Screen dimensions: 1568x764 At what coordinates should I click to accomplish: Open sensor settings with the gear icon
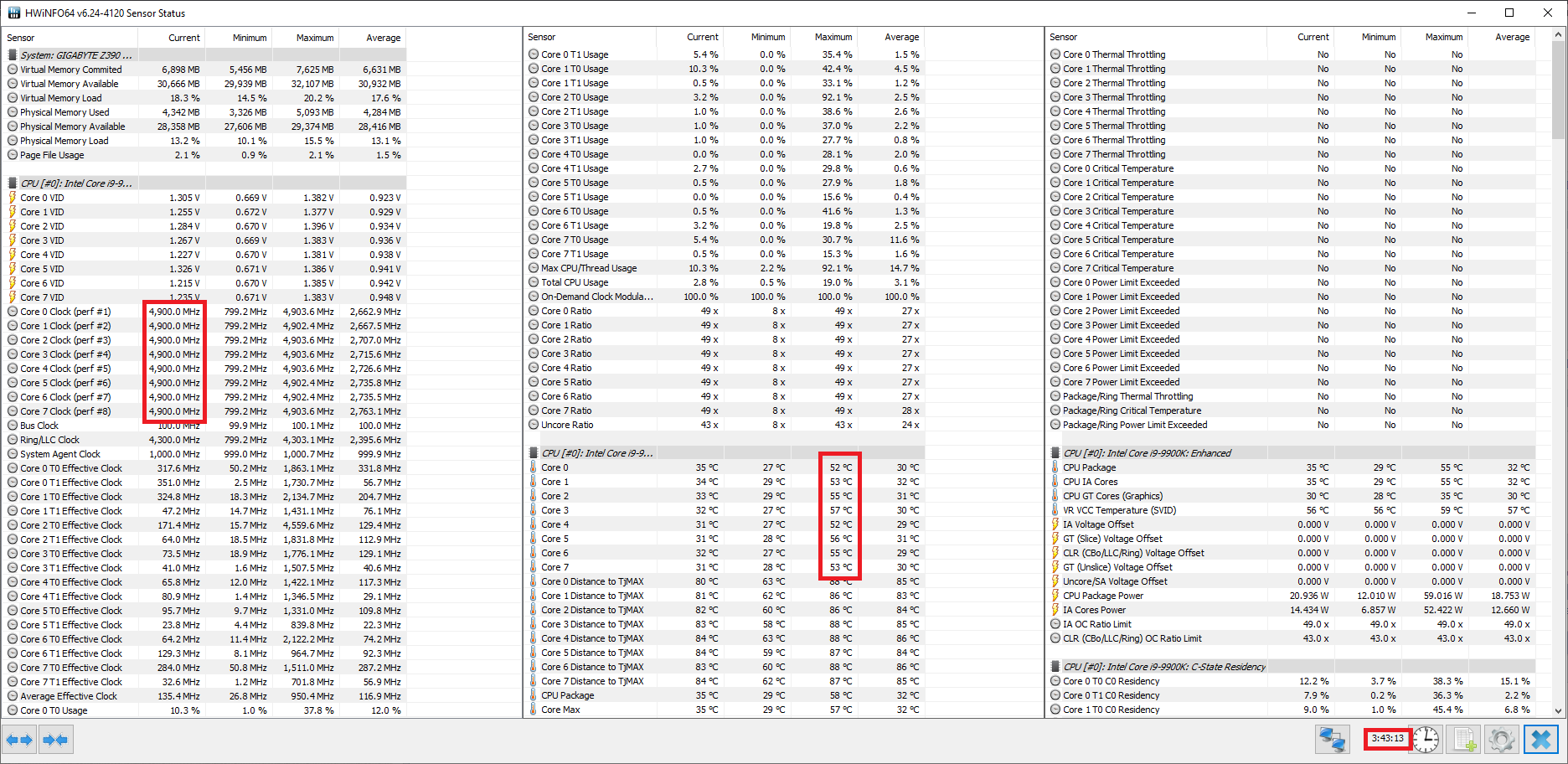tap(1501, 740)
